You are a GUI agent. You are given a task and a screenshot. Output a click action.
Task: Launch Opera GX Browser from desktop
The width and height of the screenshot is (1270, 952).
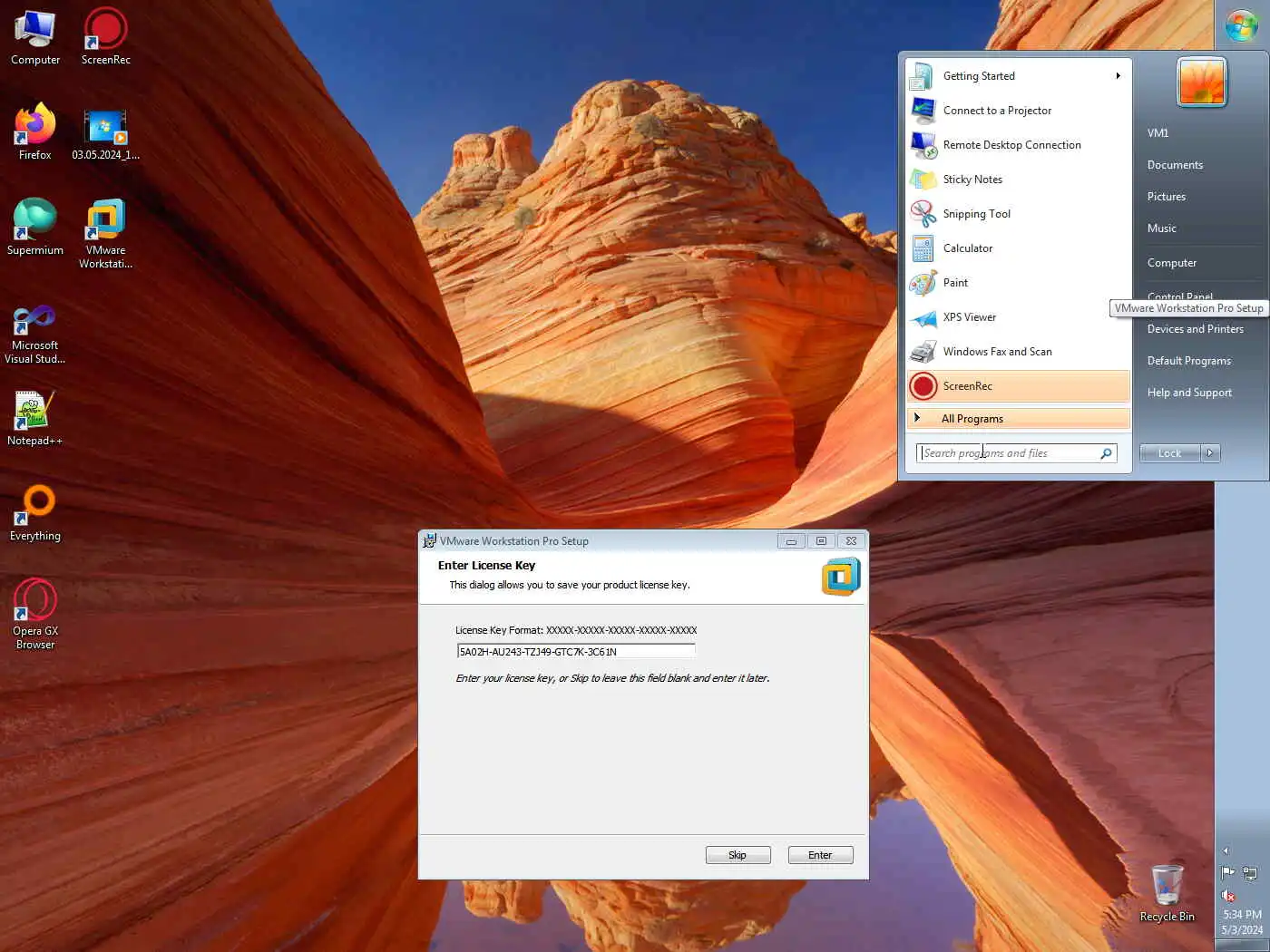(35, 615)
